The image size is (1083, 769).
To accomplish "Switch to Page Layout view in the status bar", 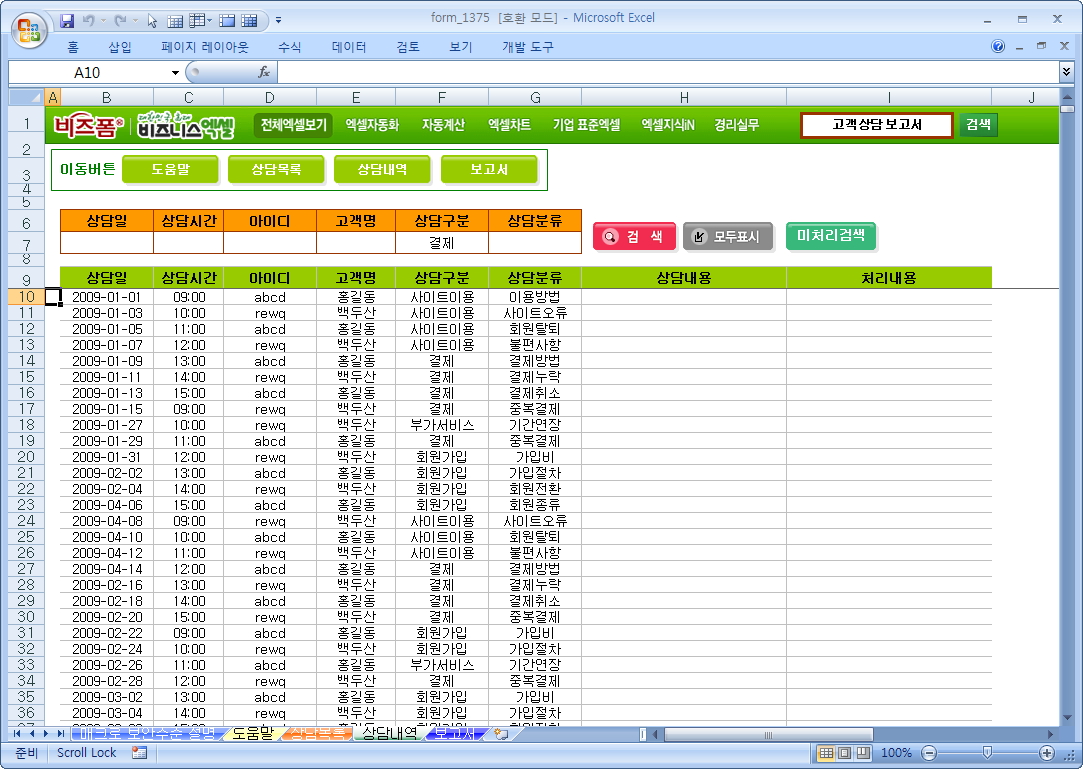I will coord(844,753).
